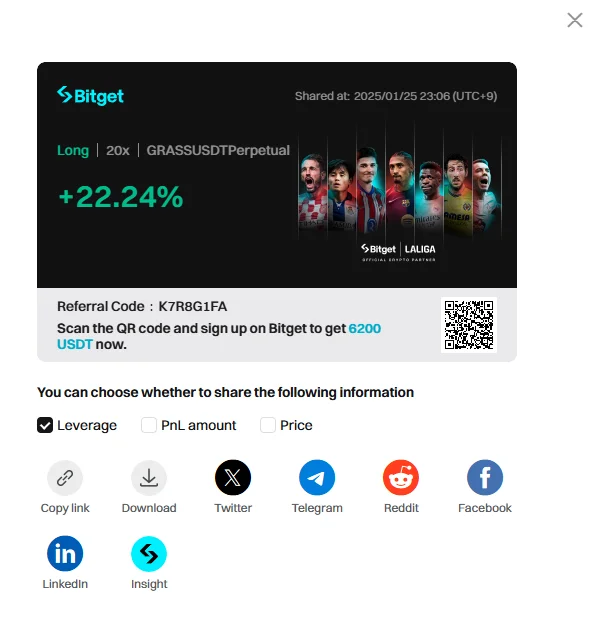The height and width of the screenshot is (635, 591).
Task: Click the Bitget logo on card
Action: (90, 96)
